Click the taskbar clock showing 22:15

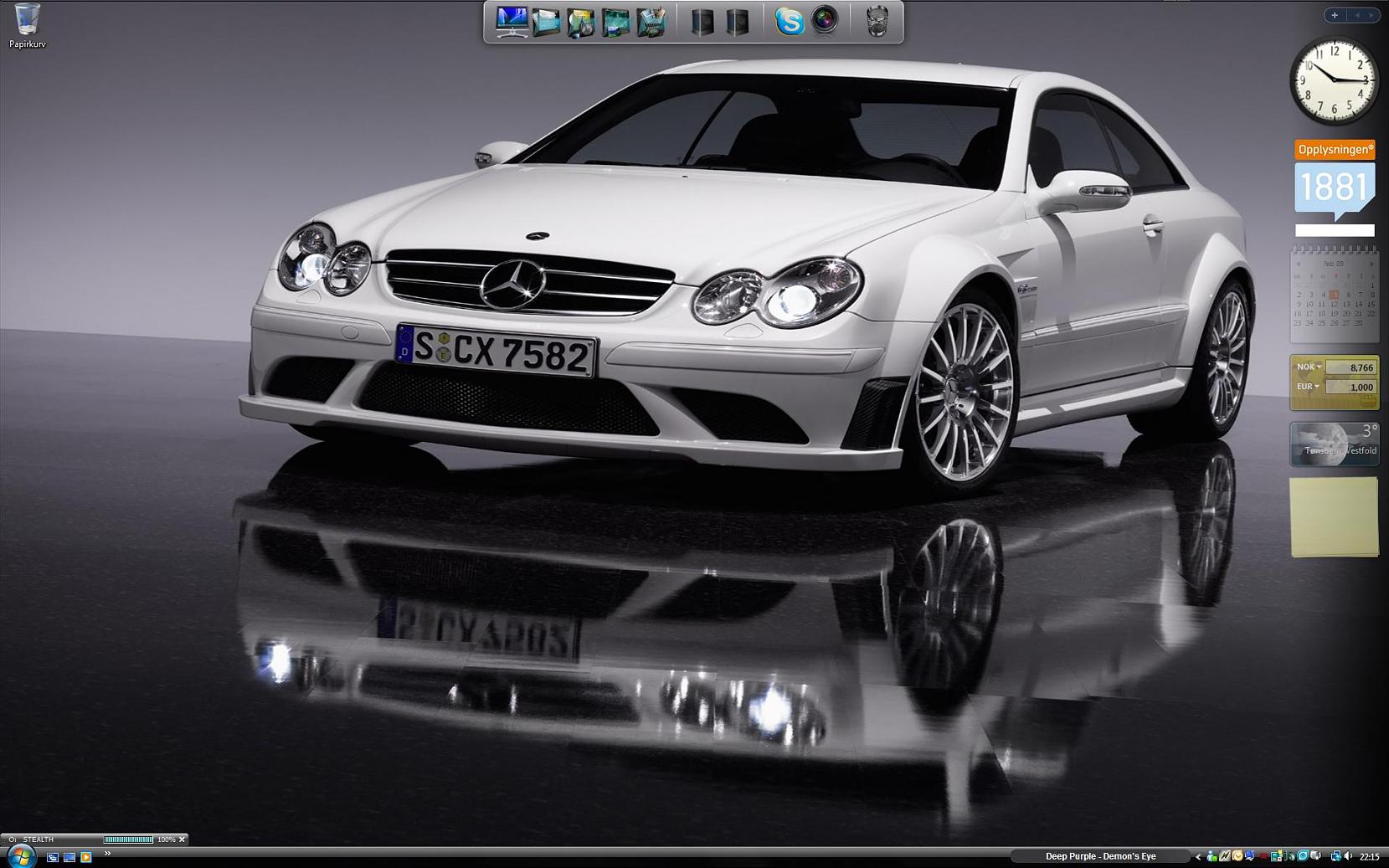coord(1369,857)
